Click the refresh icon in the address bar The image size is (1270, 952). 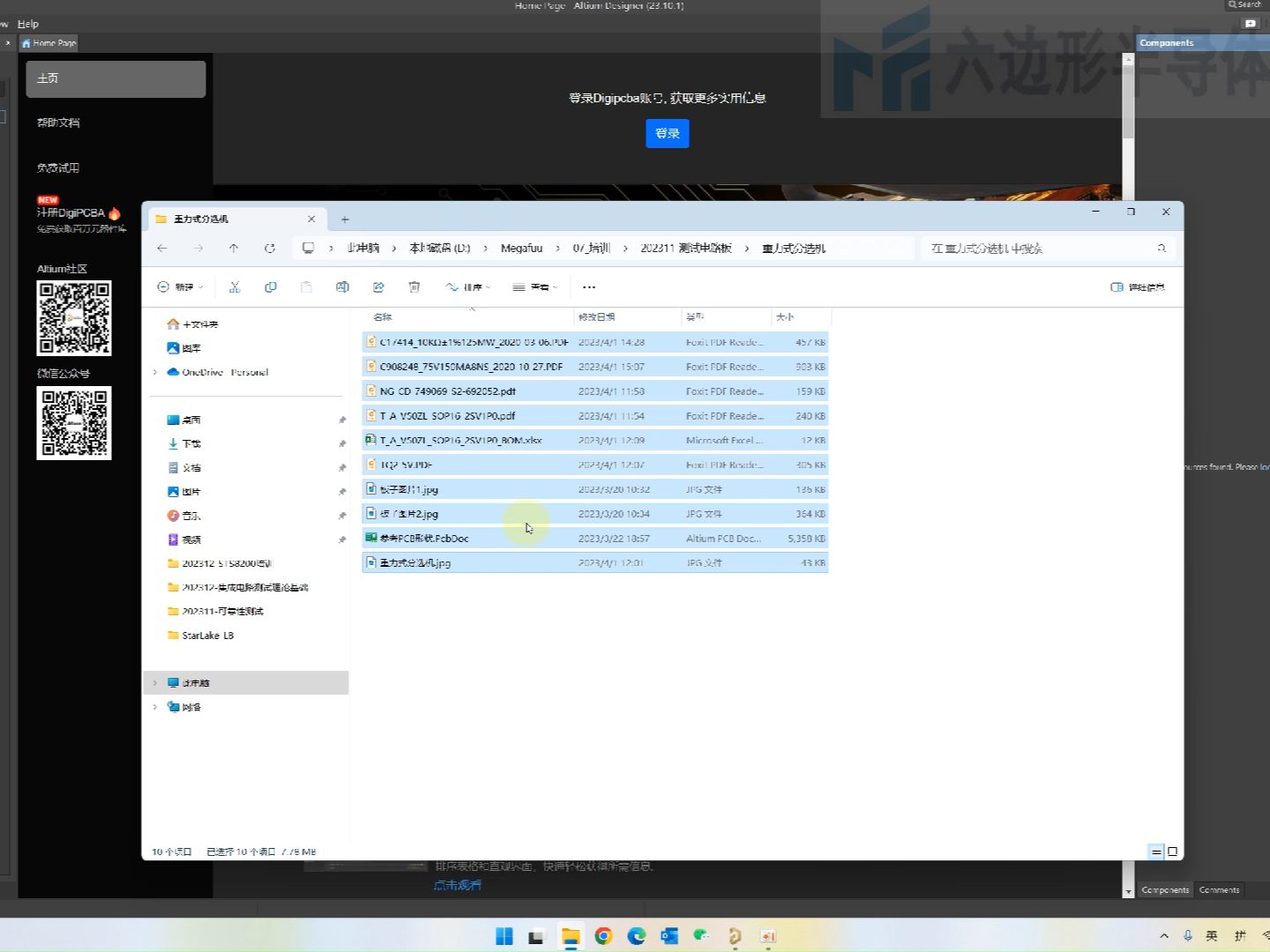click(271, 248)
